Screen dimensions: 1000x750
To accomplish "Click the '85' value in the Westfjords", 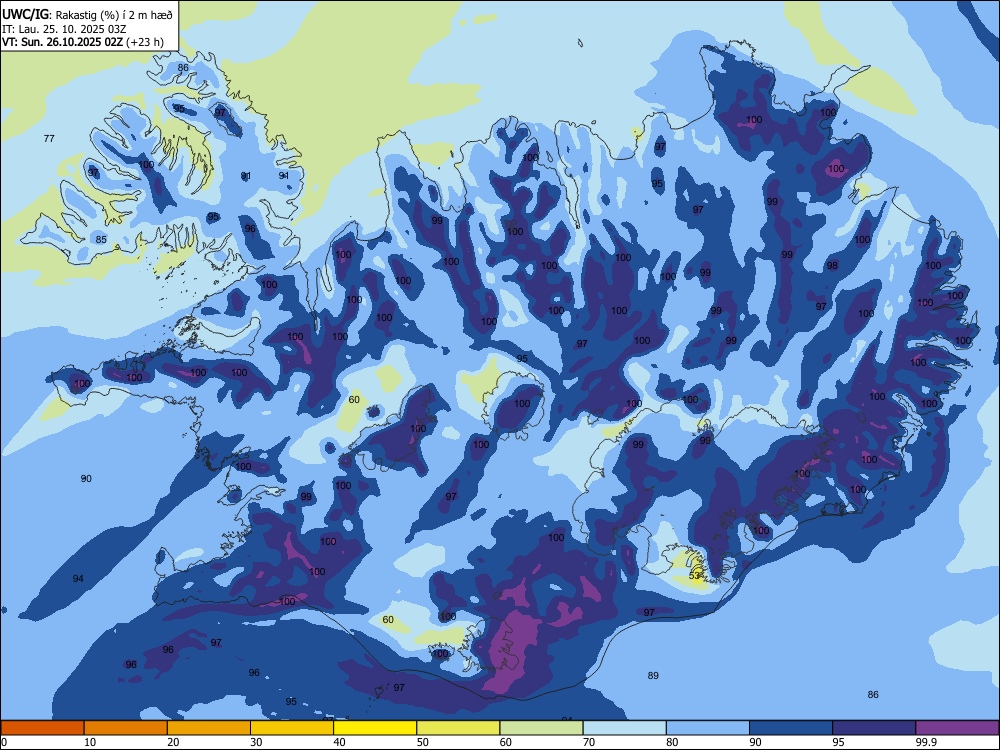I will (x=101, y=240).
